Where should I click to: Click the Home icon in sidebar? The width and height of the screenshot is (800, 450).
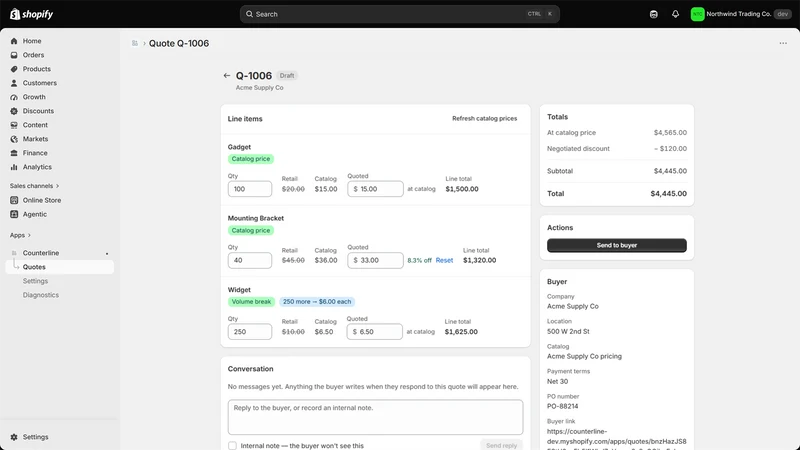14,41
